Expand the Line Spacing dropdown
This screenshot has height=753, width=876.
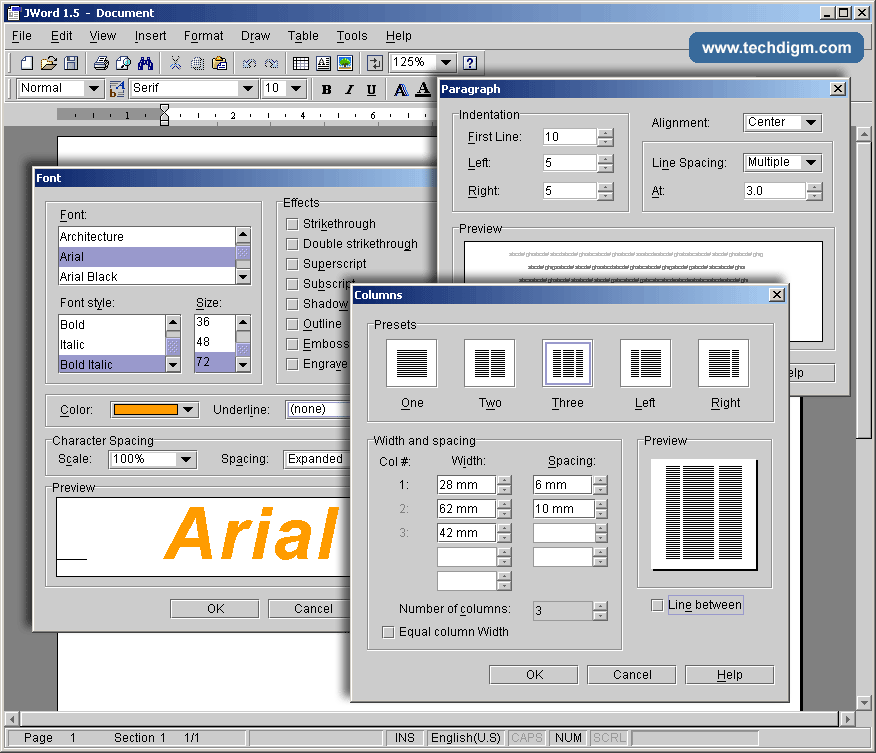[810, 163]
